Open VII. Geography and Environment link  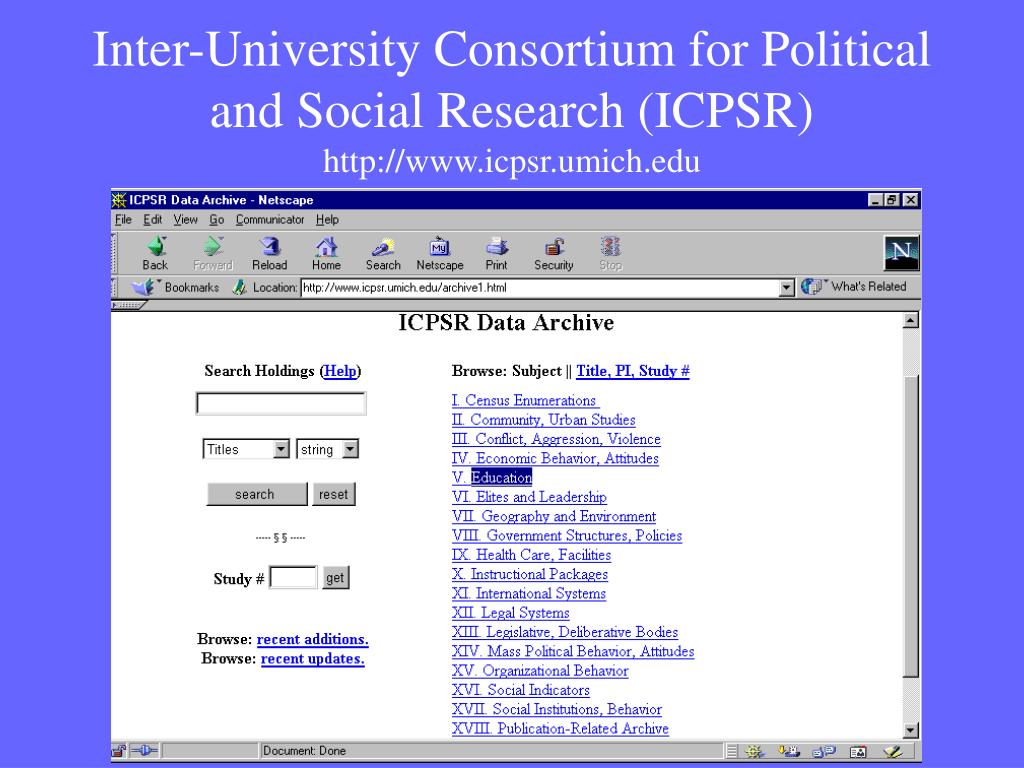coord(554,516)
